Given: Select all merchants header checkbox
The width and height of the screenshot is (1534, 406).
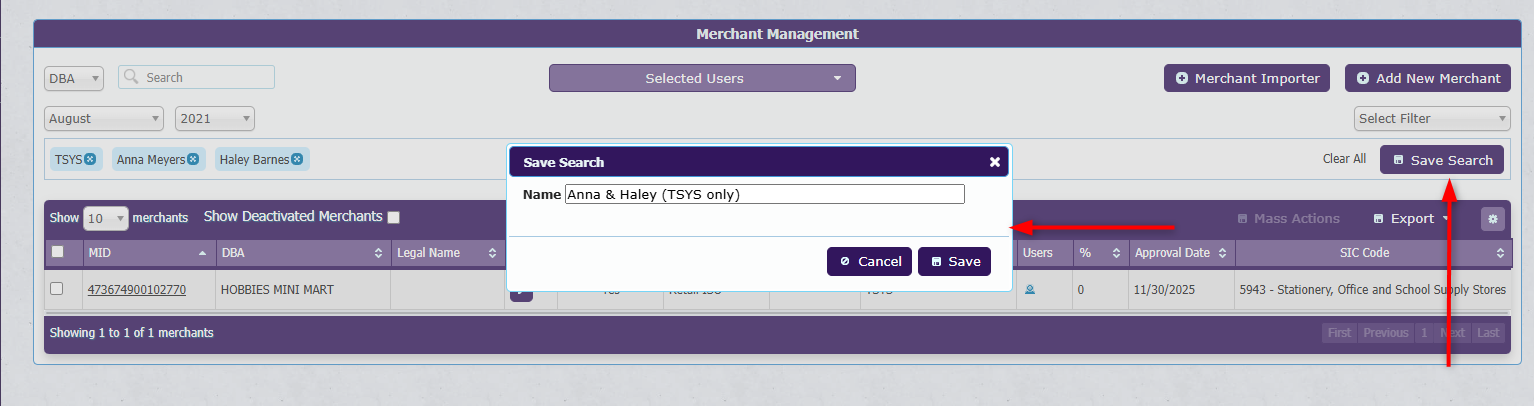Looking at the screenshot, I should (57, 252).
